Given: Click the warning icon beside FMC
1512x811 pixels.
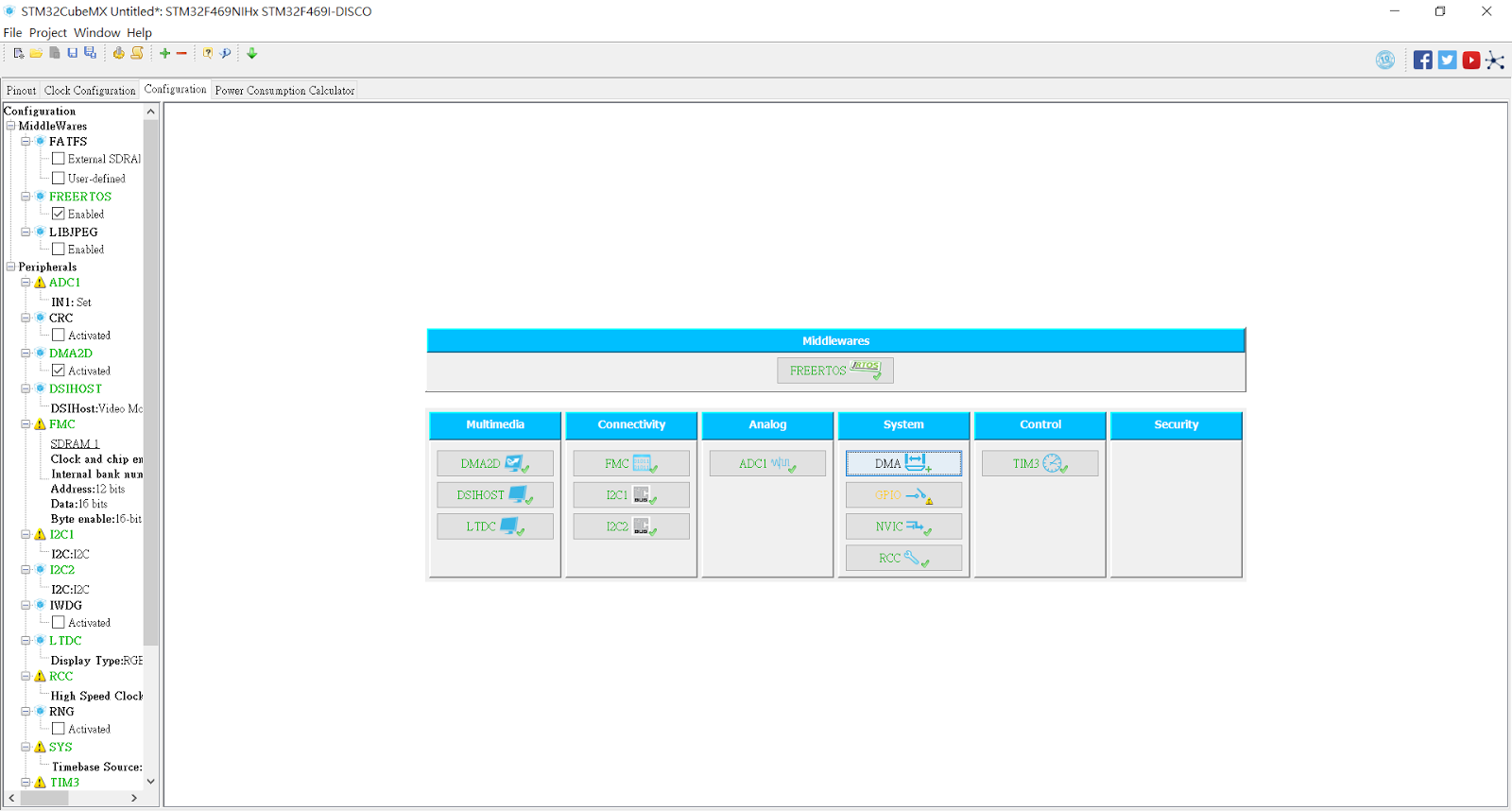Looking at the screenshot, I should (x=40, y=424).
